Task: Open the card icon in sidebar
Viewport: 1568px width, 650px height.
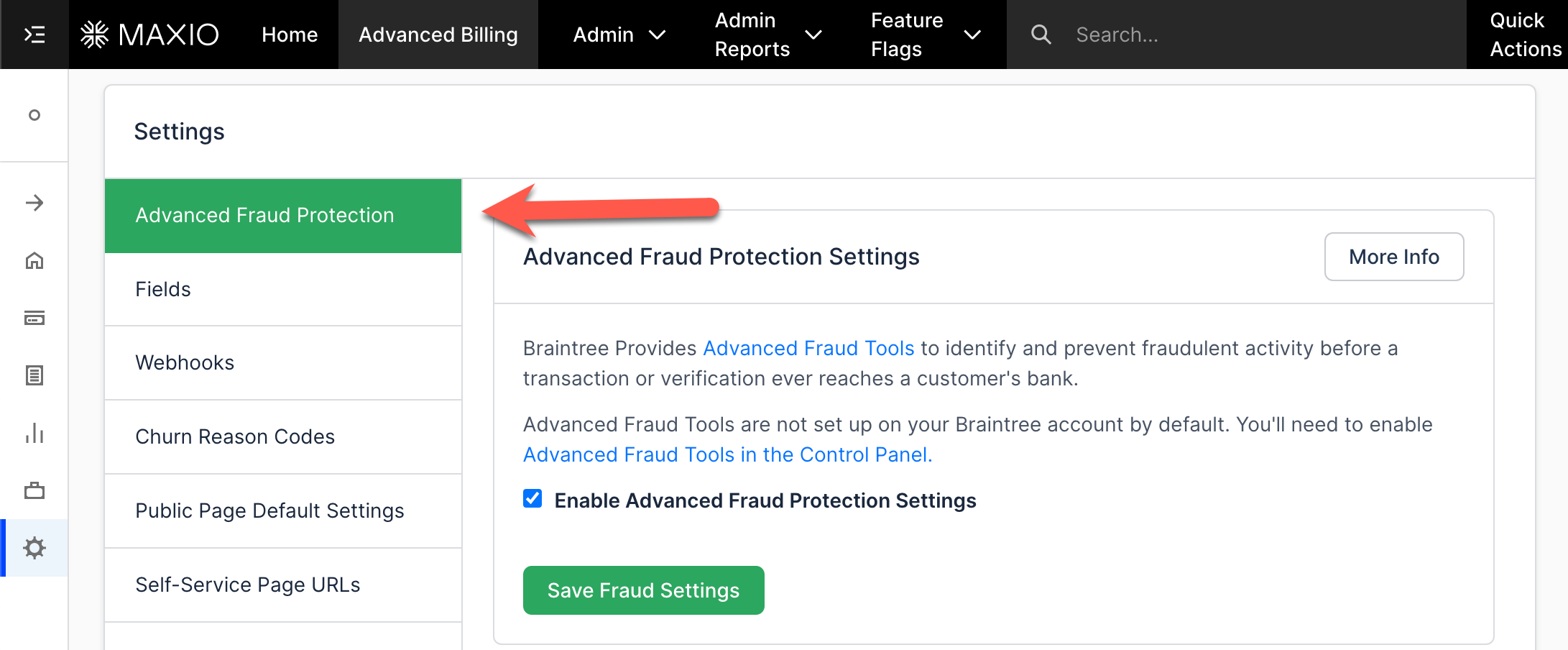Action: tap(34, 318)
